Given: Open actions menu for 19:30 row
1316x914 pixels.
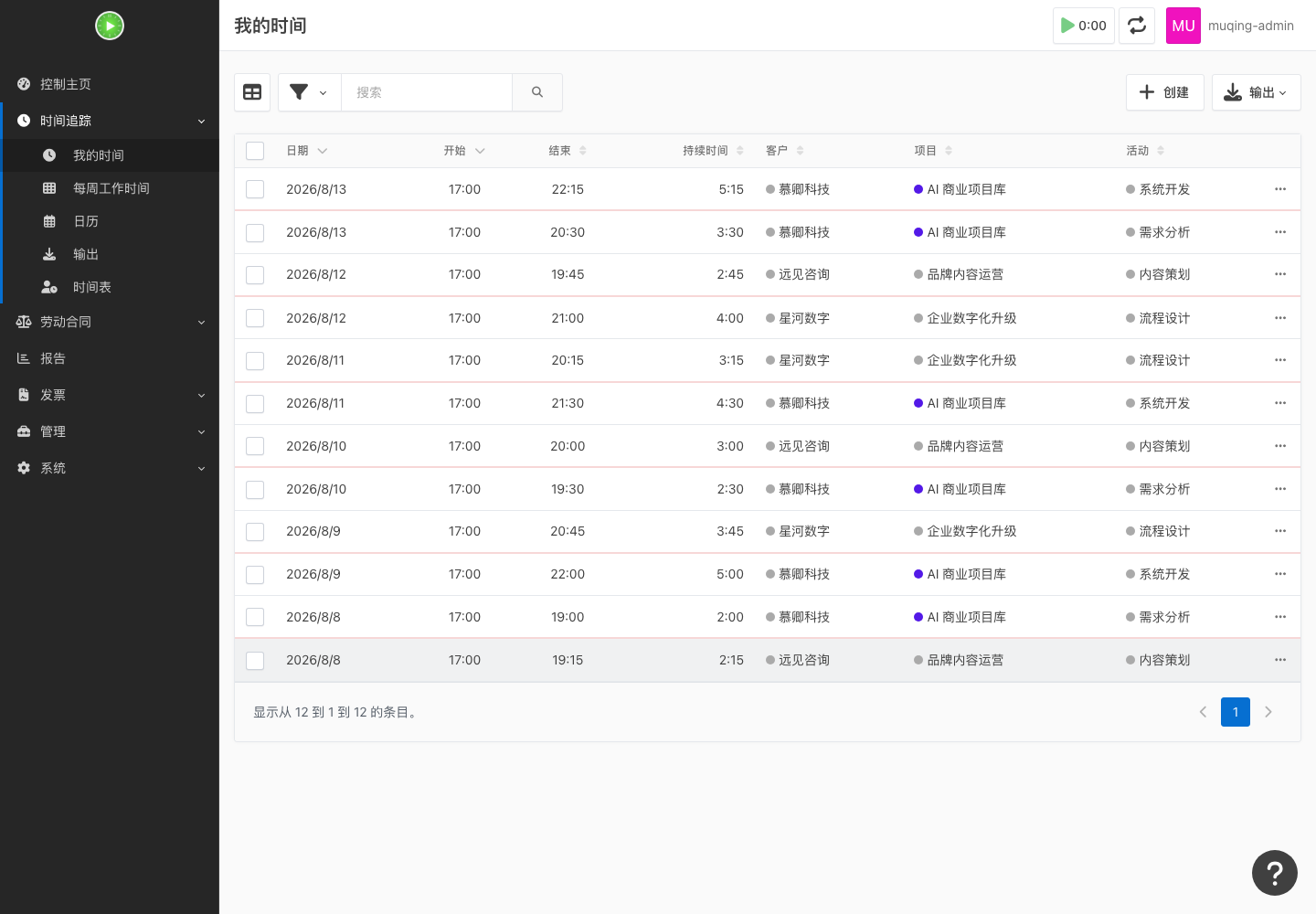Looking at the screenshot, I should [1280, 489].
